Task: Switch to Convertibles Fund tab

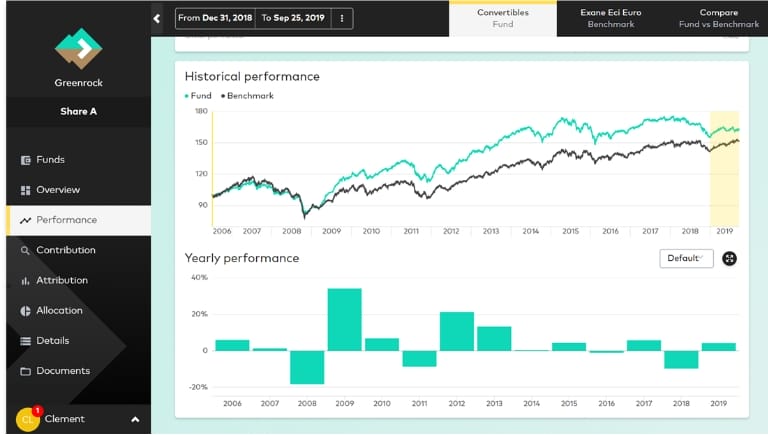Action: [503, 18]
